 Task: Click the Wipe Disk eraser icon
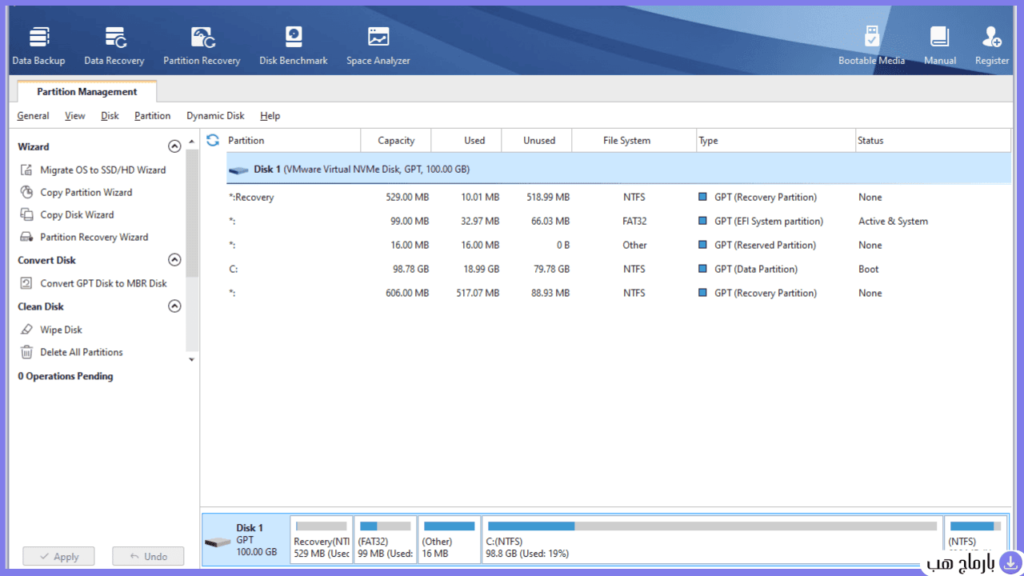pos(26,330)
